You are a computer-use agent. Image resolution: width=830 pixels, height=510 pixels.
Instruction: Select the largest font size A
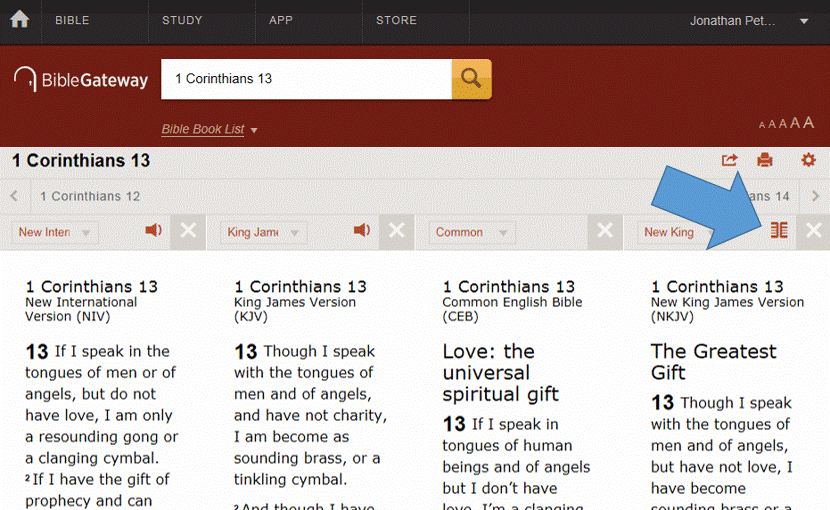pyautogui.click(x=808, y=123)
